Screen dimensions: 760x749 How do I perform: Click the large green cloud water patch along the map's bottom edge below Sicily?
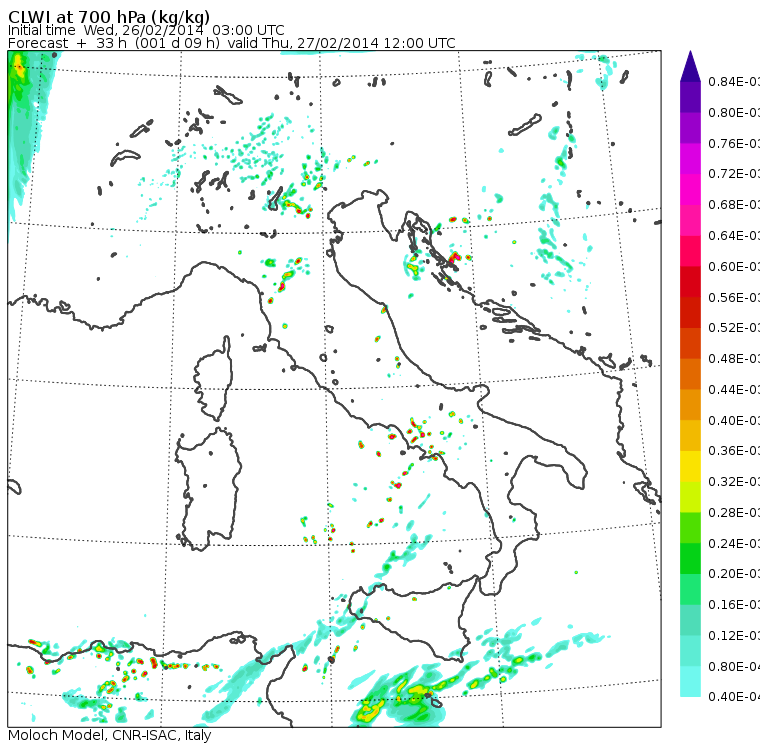pyautogui.click(x=402, y=698)
